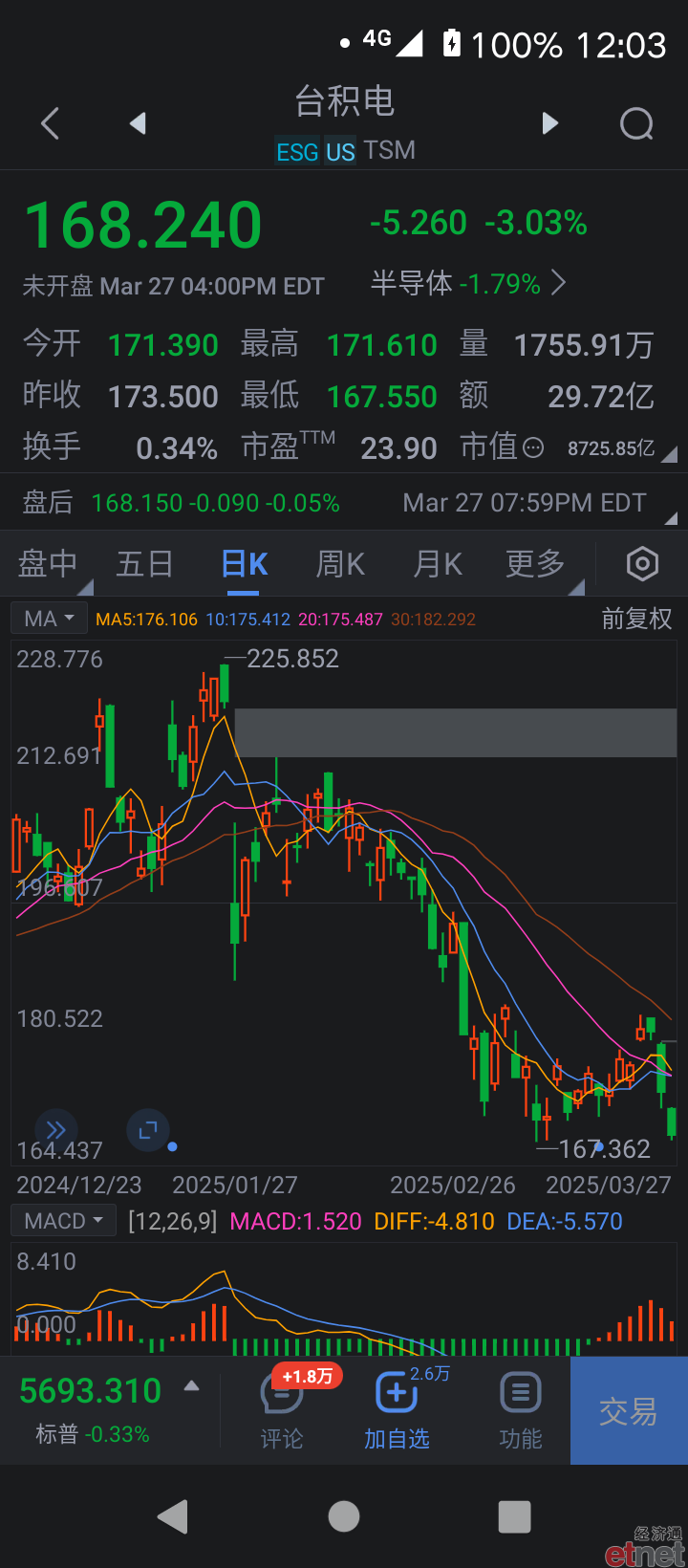The height and width of the screenshot is (1568, 688).
Task: Tap Android back navigation button
Action: tap(173, 1516)
